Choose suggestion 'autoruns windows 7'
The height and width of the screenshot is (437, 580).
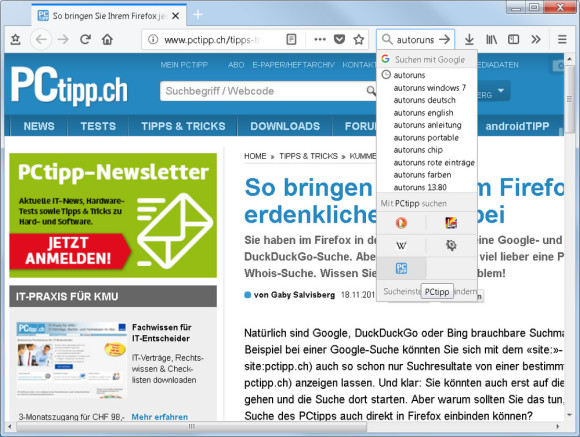point(427,88)
